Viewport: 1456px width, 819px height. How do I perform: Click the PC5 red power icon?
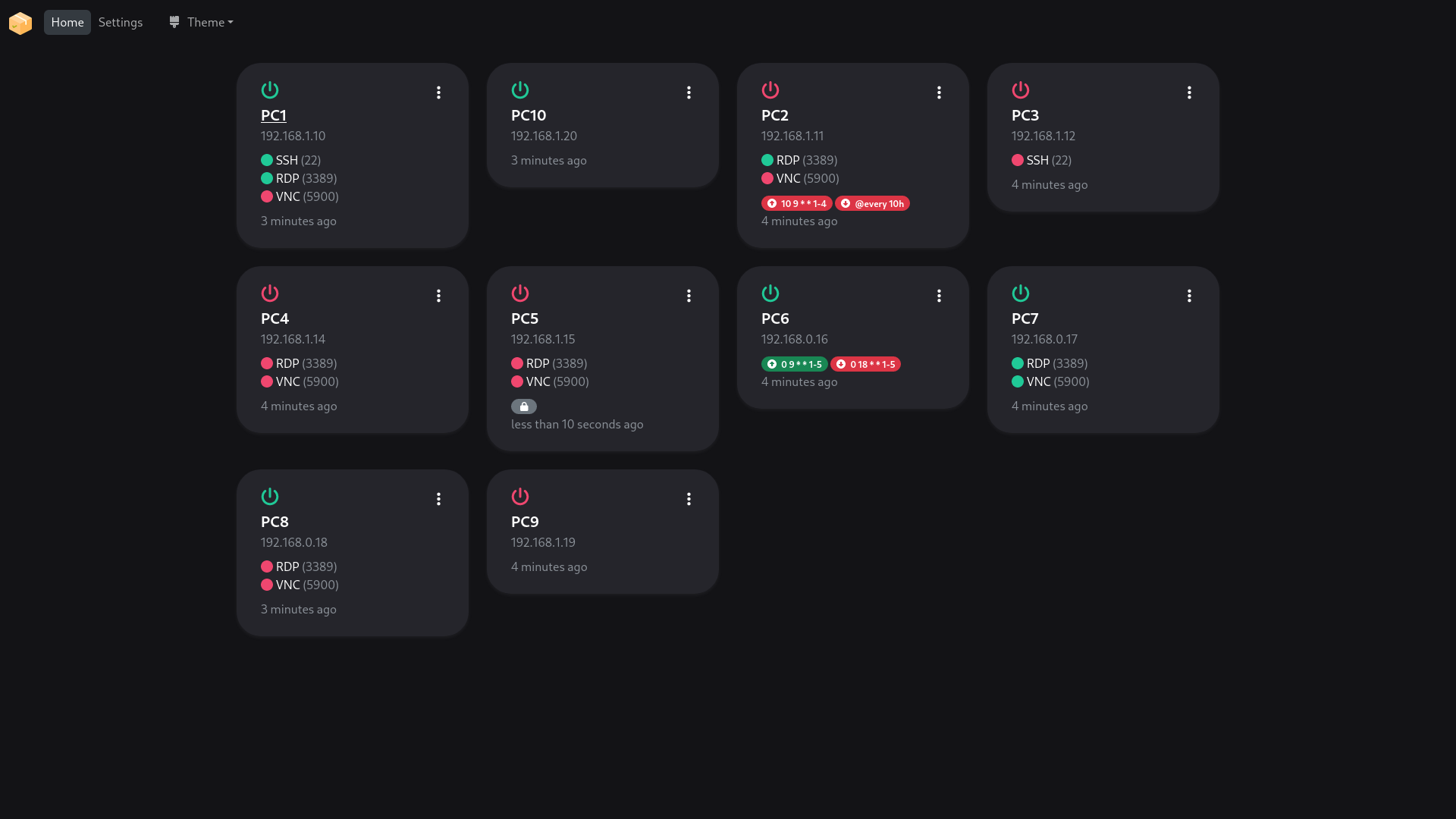click(x=520, y=293)
